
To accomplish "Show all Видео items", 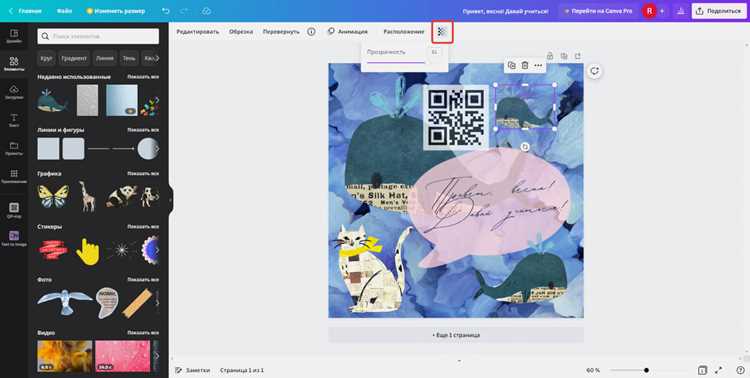I will click(x=143, y=333).
